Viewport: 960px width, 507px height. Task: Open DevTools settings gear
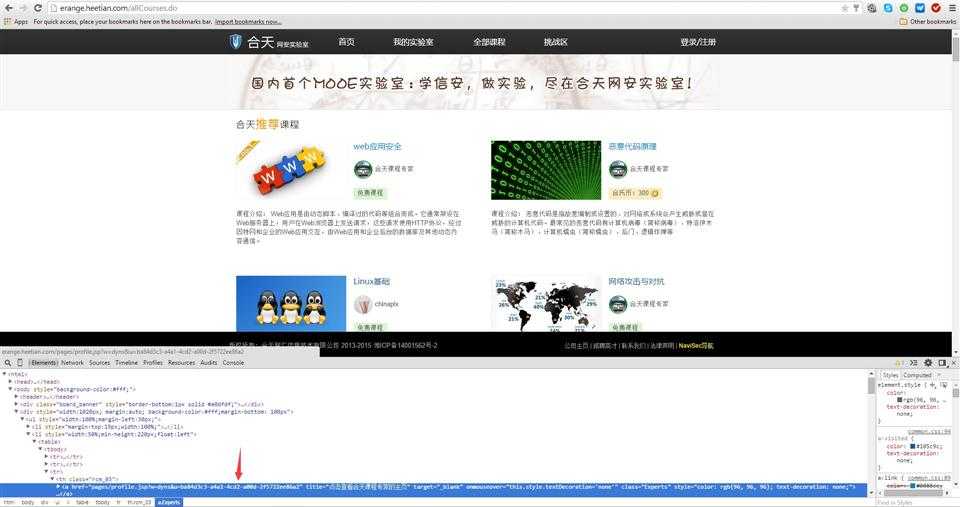928,362
